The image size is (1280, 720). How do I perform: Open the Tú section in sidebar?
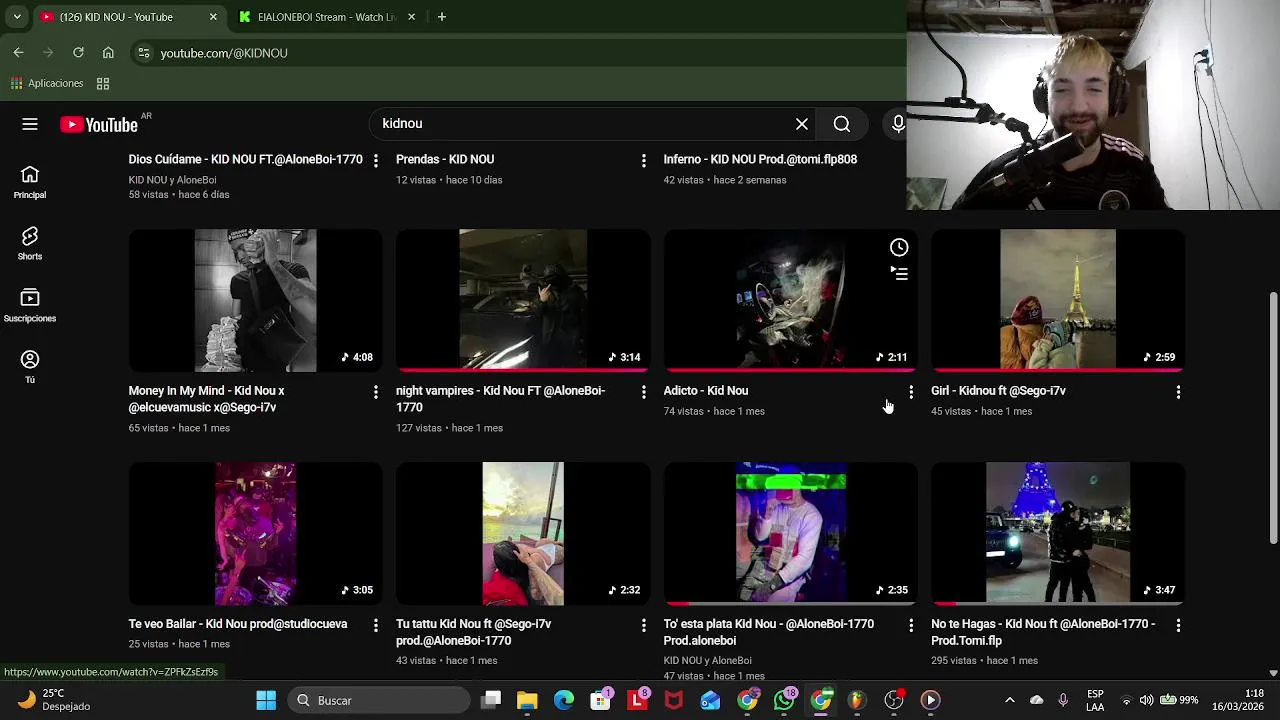(x=30, y=366)
